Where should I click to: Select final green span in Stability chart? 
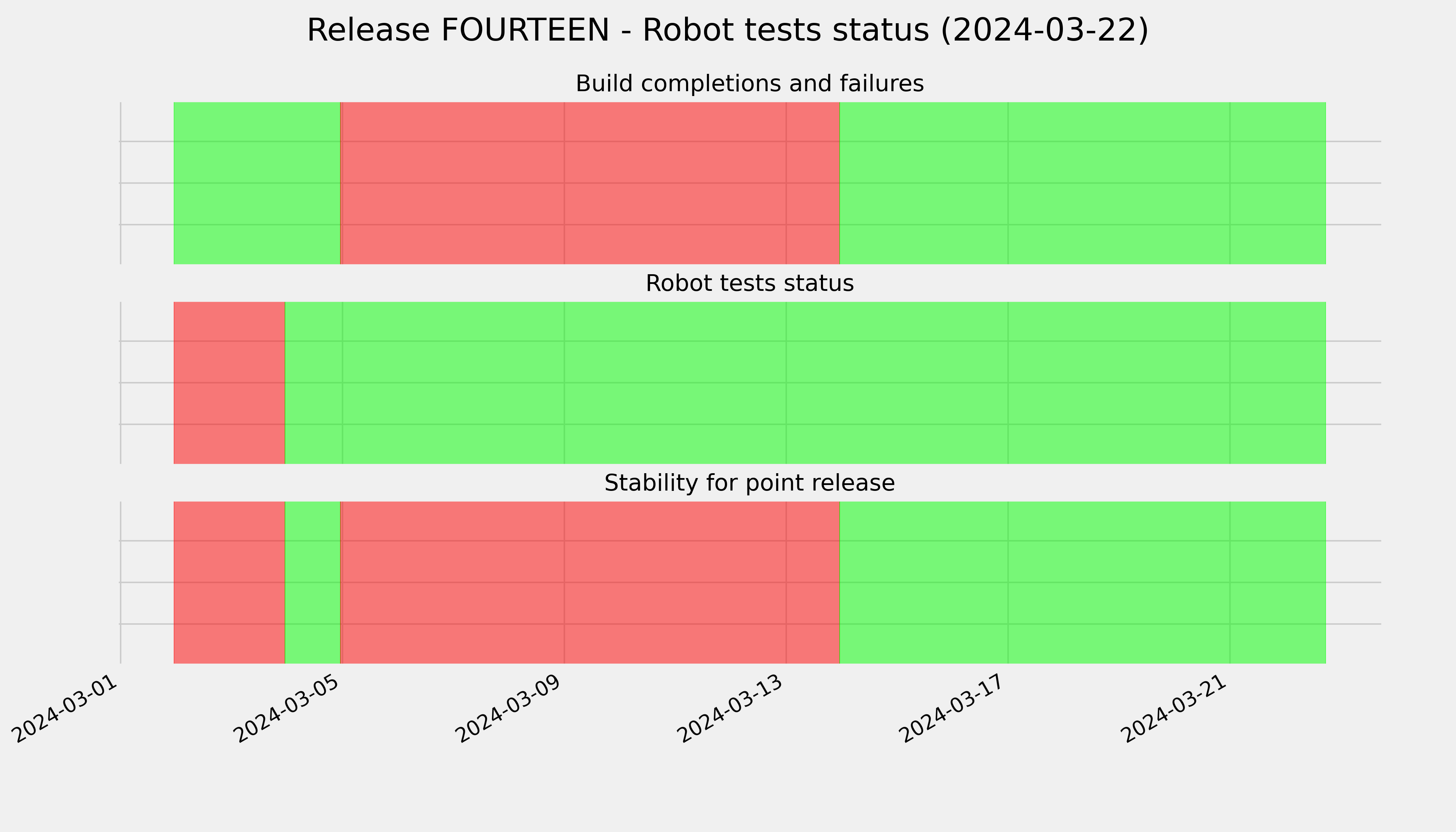coord(1082,582)
